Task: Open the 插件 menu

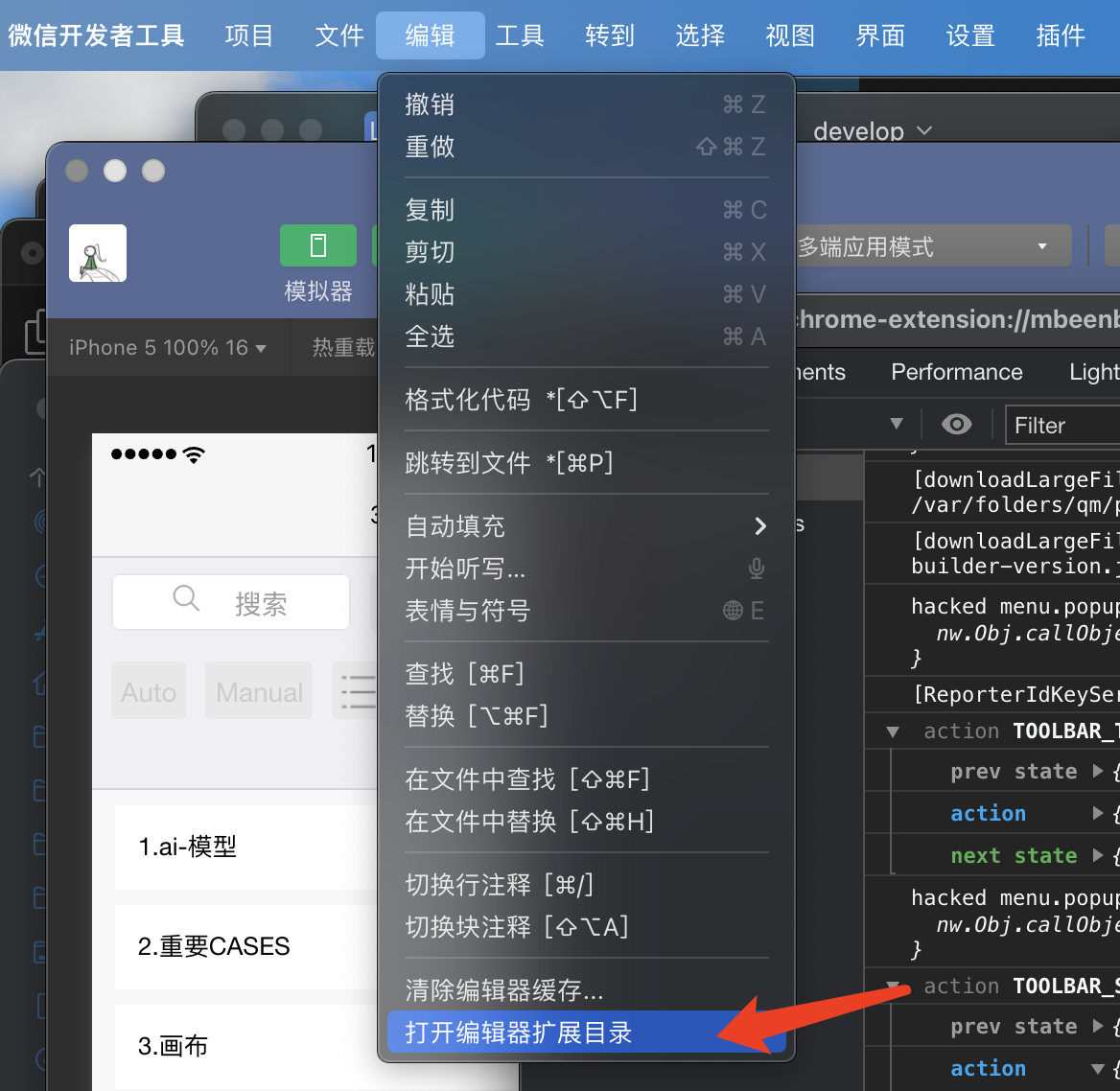Action: [1061, 35]
